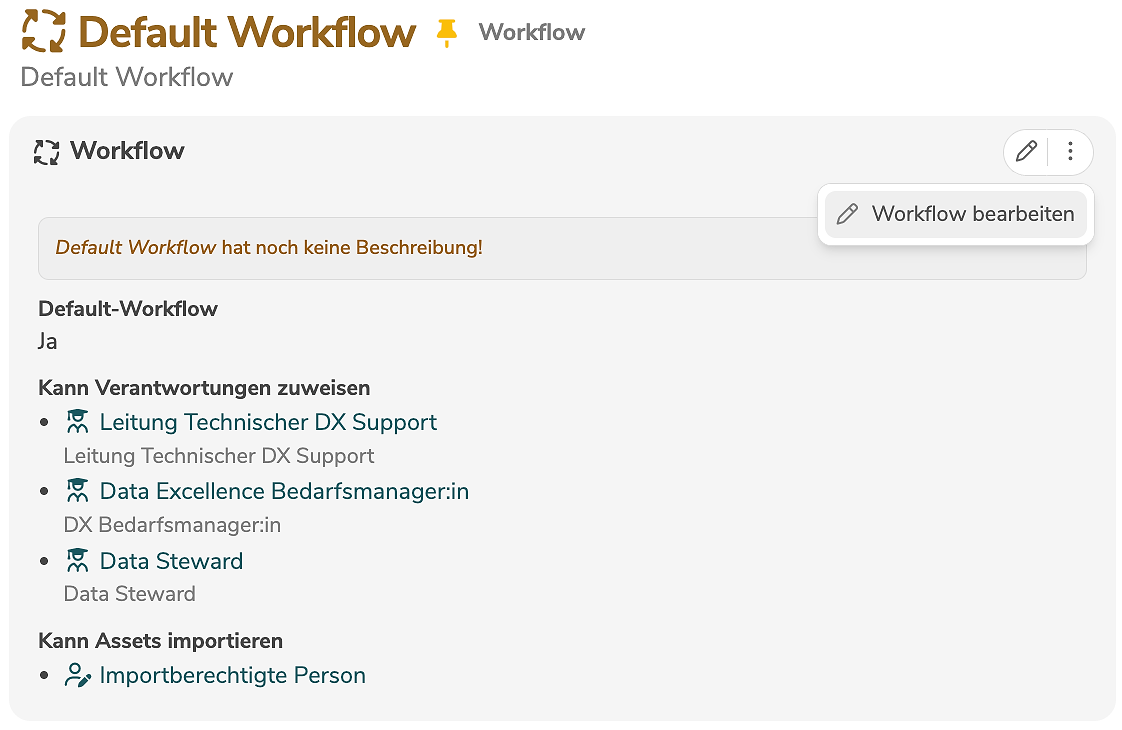Open the Data Excellence Bedarfsmanager:in link

(284, 491)
